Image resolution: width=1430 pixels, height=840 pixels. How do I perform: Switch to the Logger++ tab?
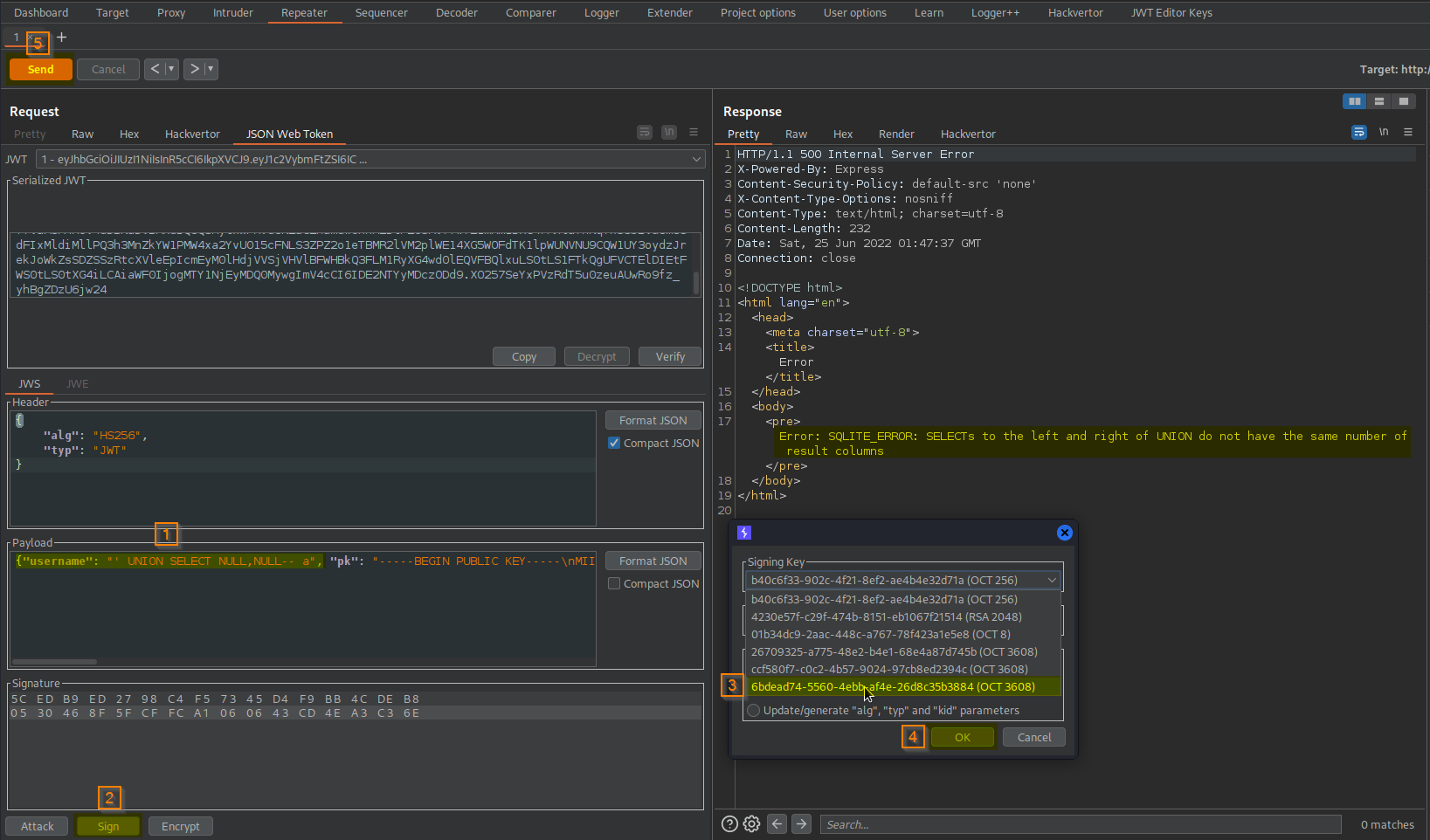click(x=995, y=13)
